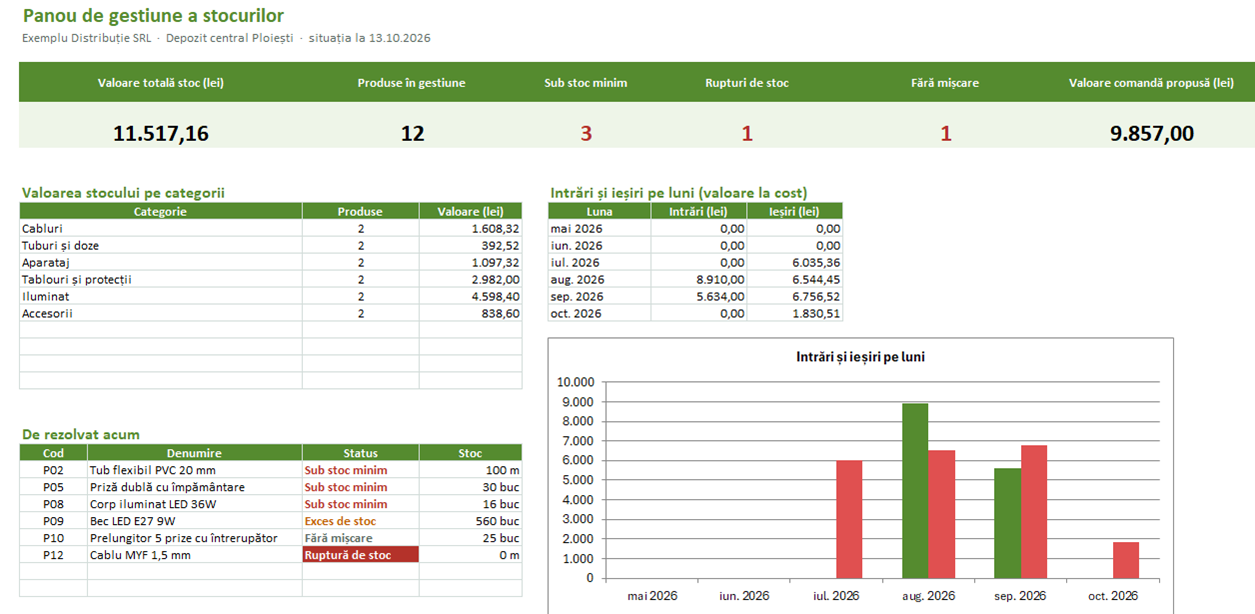The height and width of the screenshot is (614, 1255).
Task: Click the proposed order value 9.857,00
Action: pyautogui.click(x=1151, y=133)
